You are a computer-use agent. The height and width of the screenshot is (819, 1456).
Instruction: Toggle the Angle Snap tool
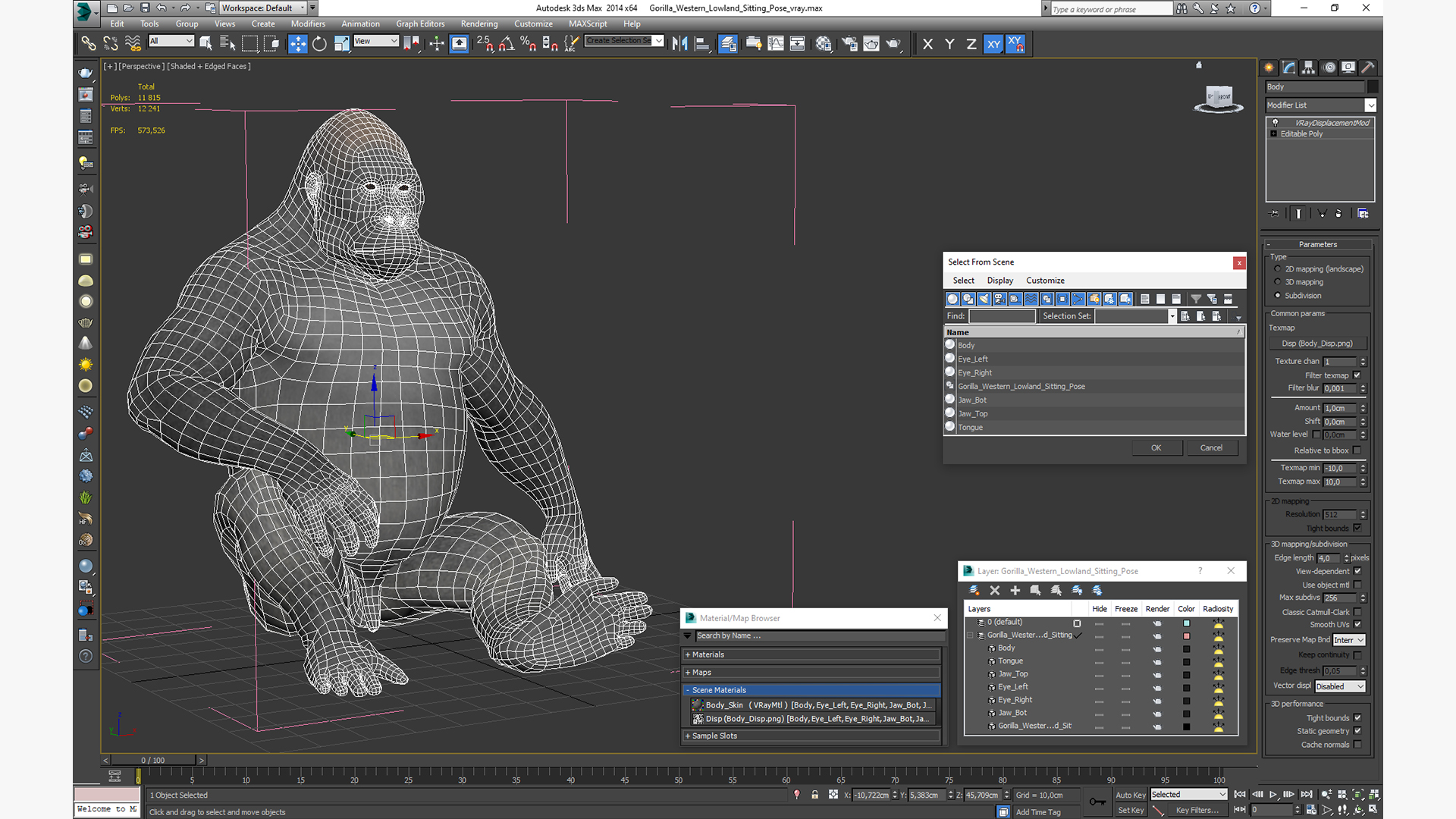click(x=507, y=44)
